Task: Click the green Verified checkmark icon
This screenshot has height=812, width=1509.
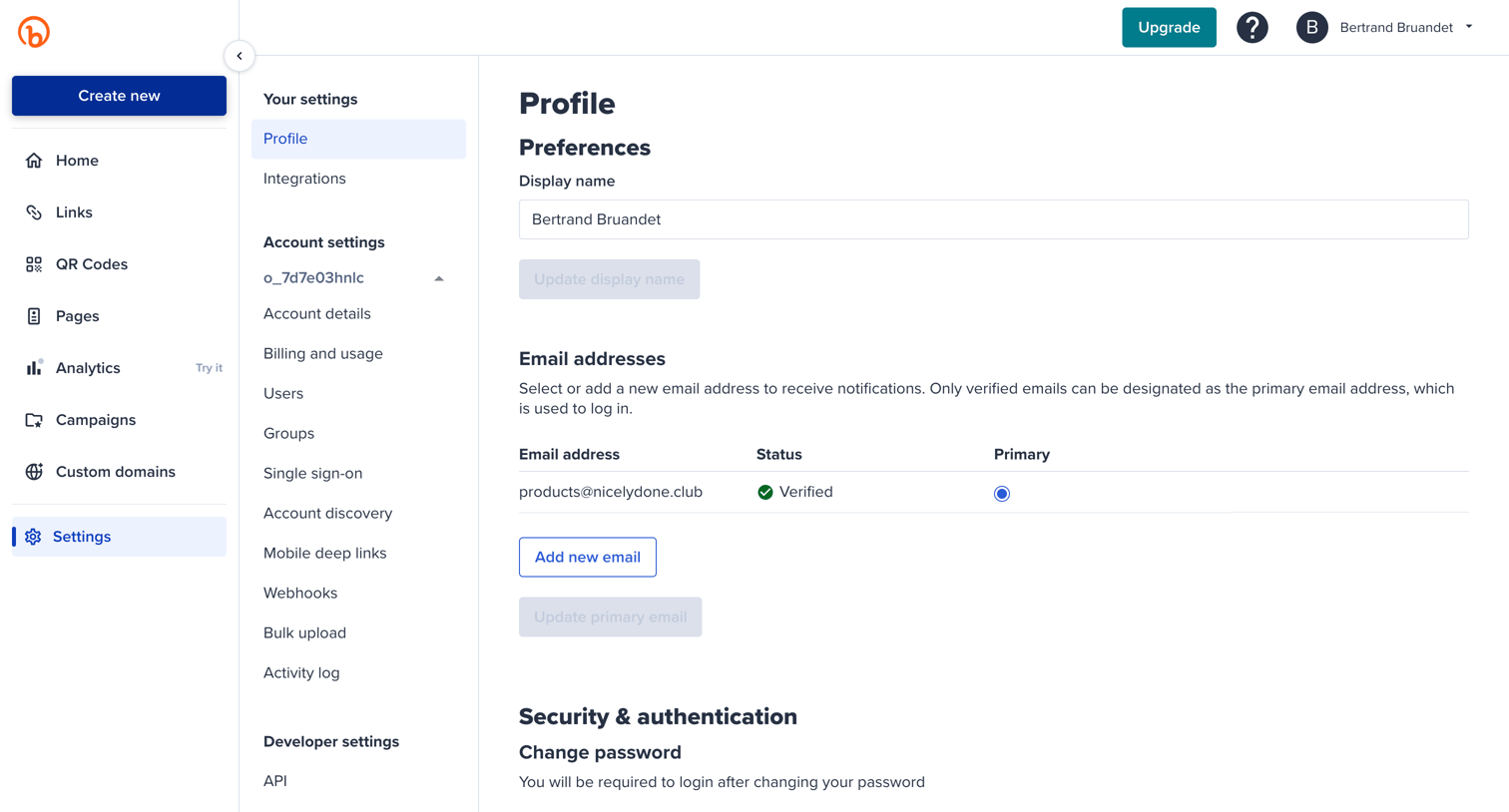Action: [x=765, y=493]
